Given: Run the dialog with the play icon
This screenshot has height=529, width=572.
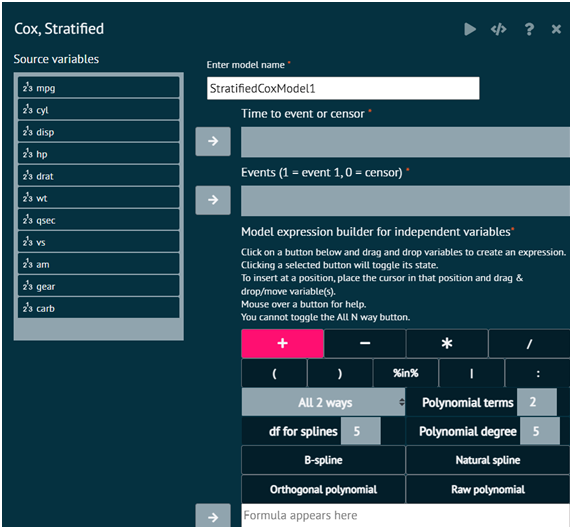Looking at the screenshot, I should tap(470, 29).
